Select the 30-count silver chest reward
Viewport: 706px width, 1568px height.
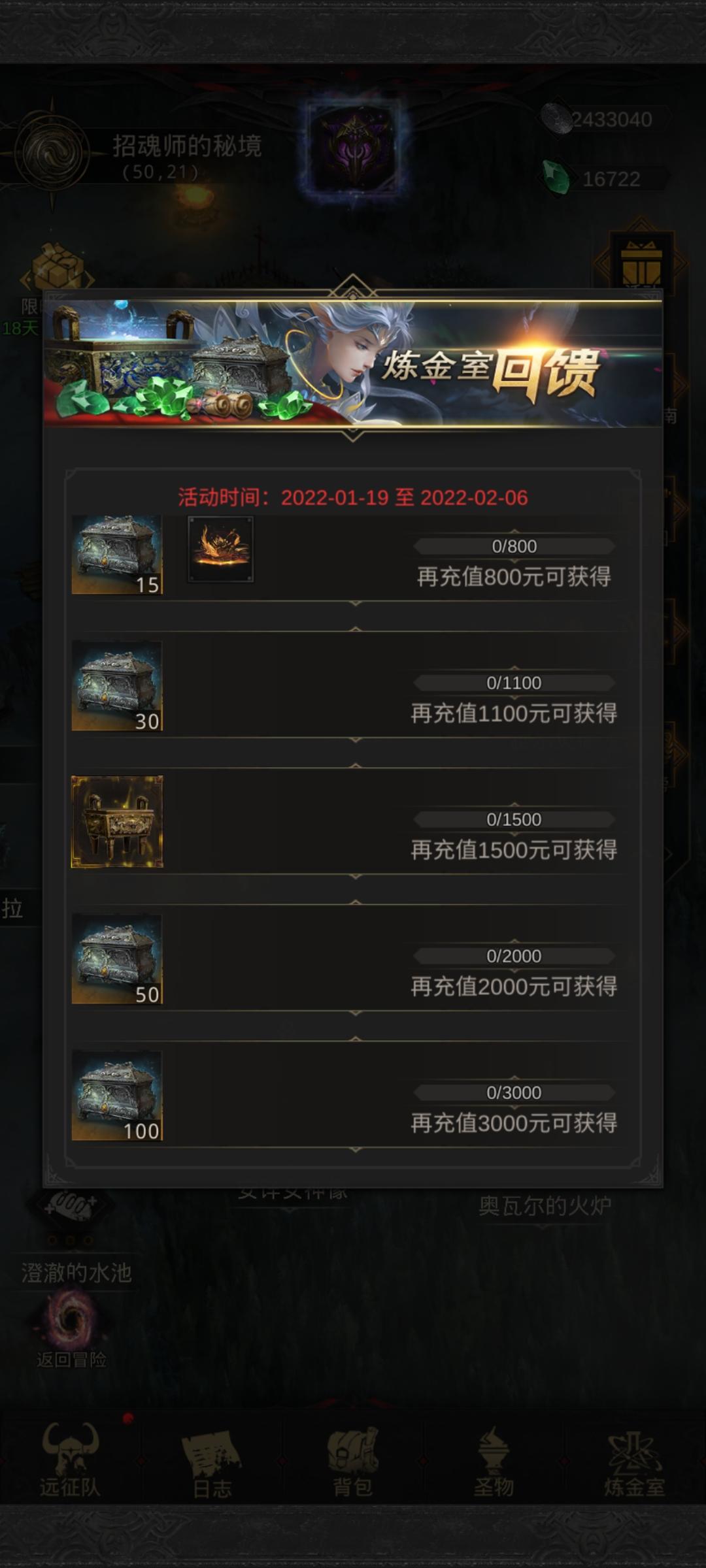[x=117, y=686]
